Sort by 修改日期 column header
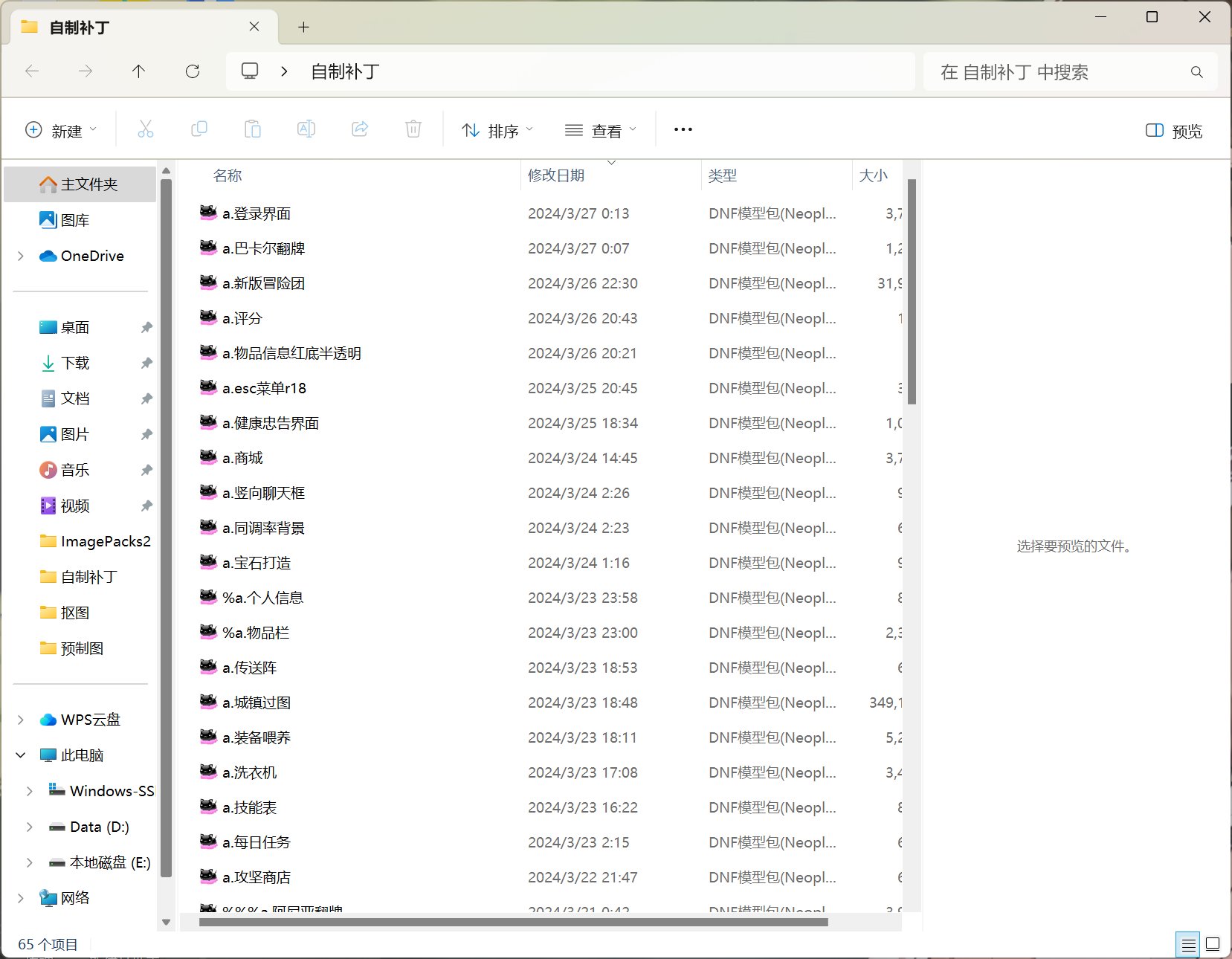The image size is (1232, 959). click(x=555, y=175)
